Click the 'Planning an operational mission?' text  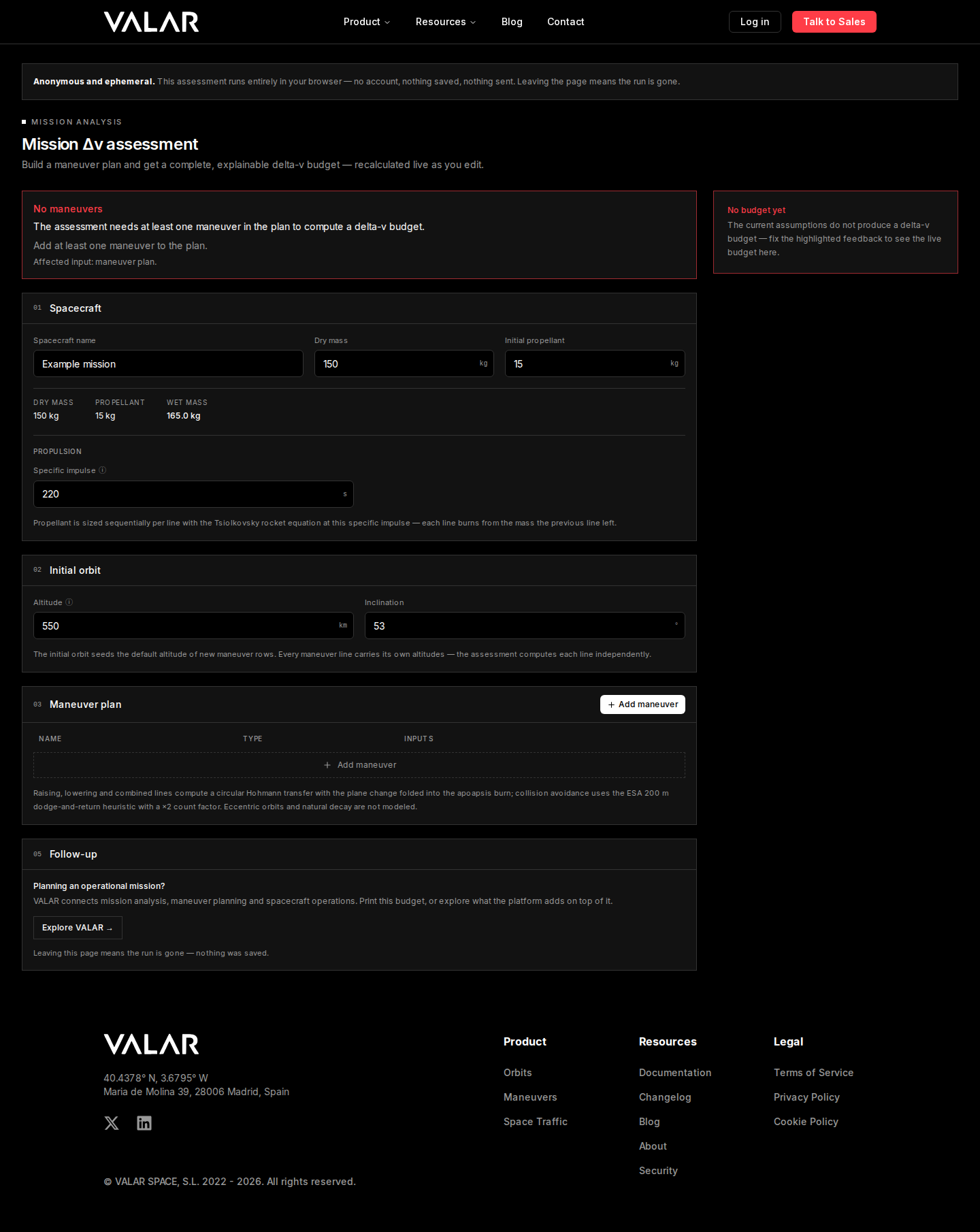pos(99,886)
